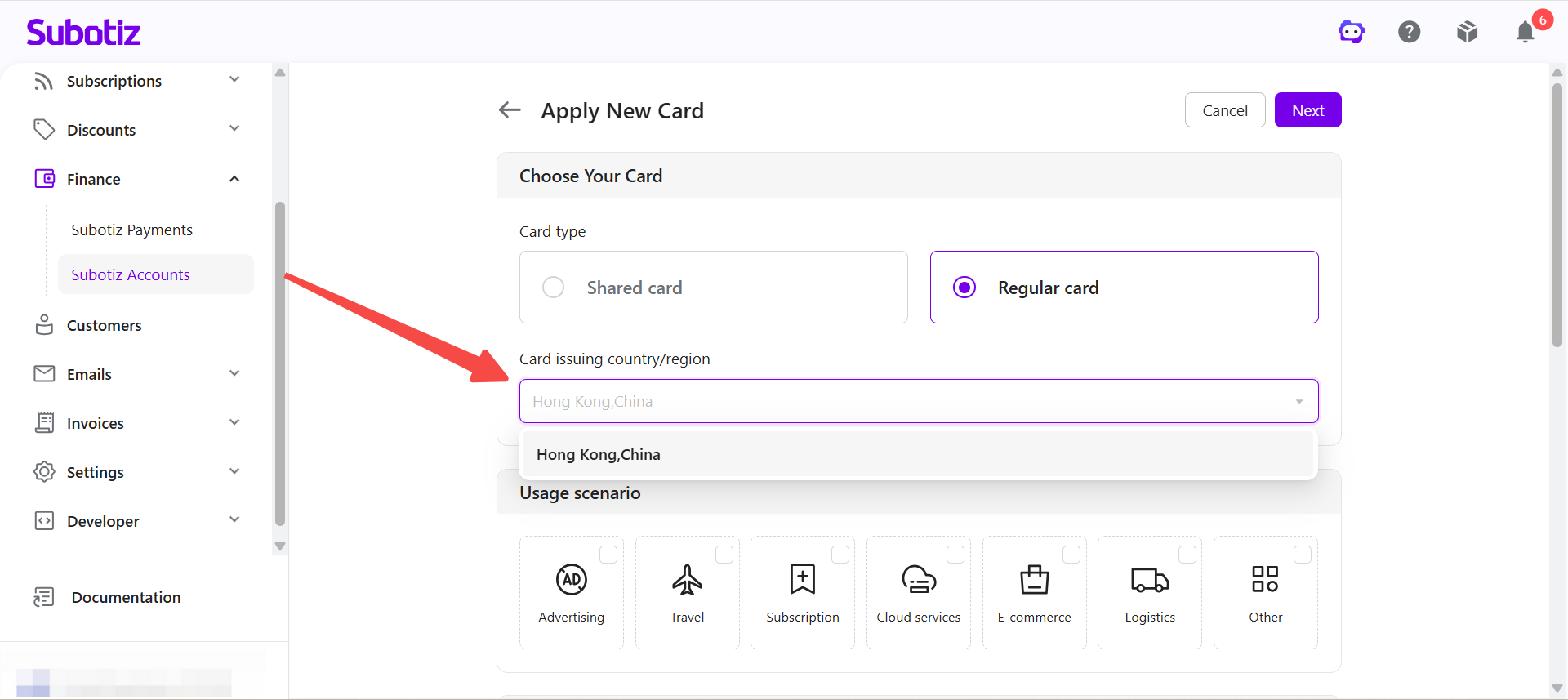Check the Other scenario checkbox
The width and height of the screenshot is (1568, 700).
[1303, 555]
